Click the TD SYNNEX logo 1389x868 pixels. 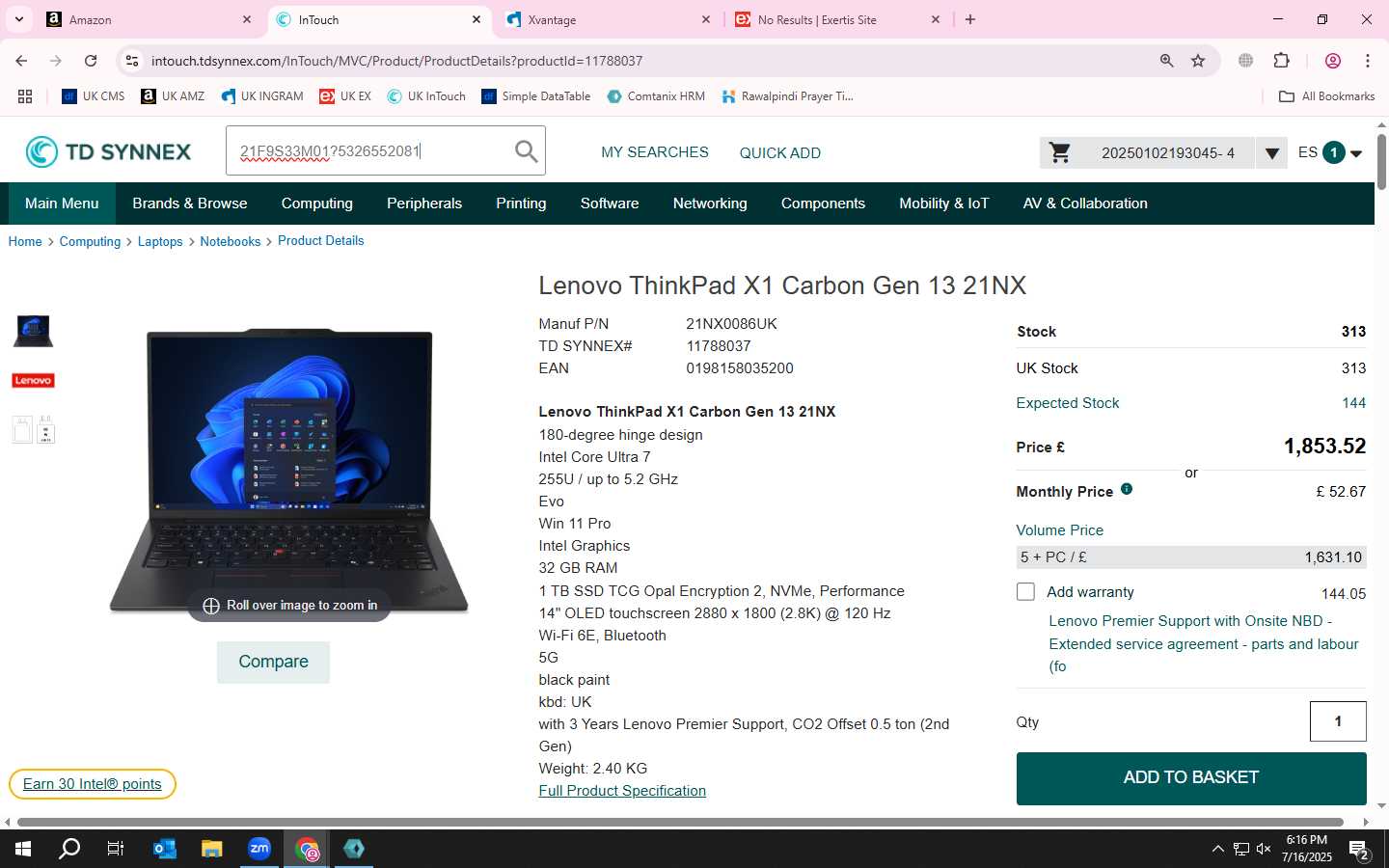108,151
